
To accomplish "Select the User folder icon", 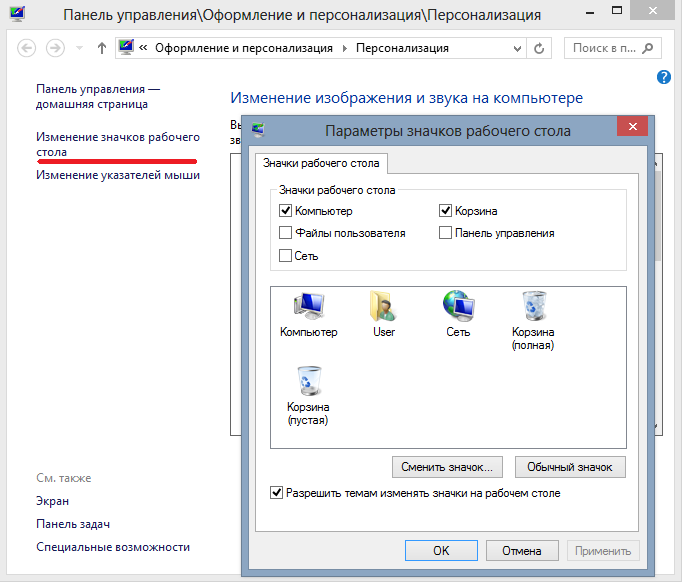I will pos(383,314).
